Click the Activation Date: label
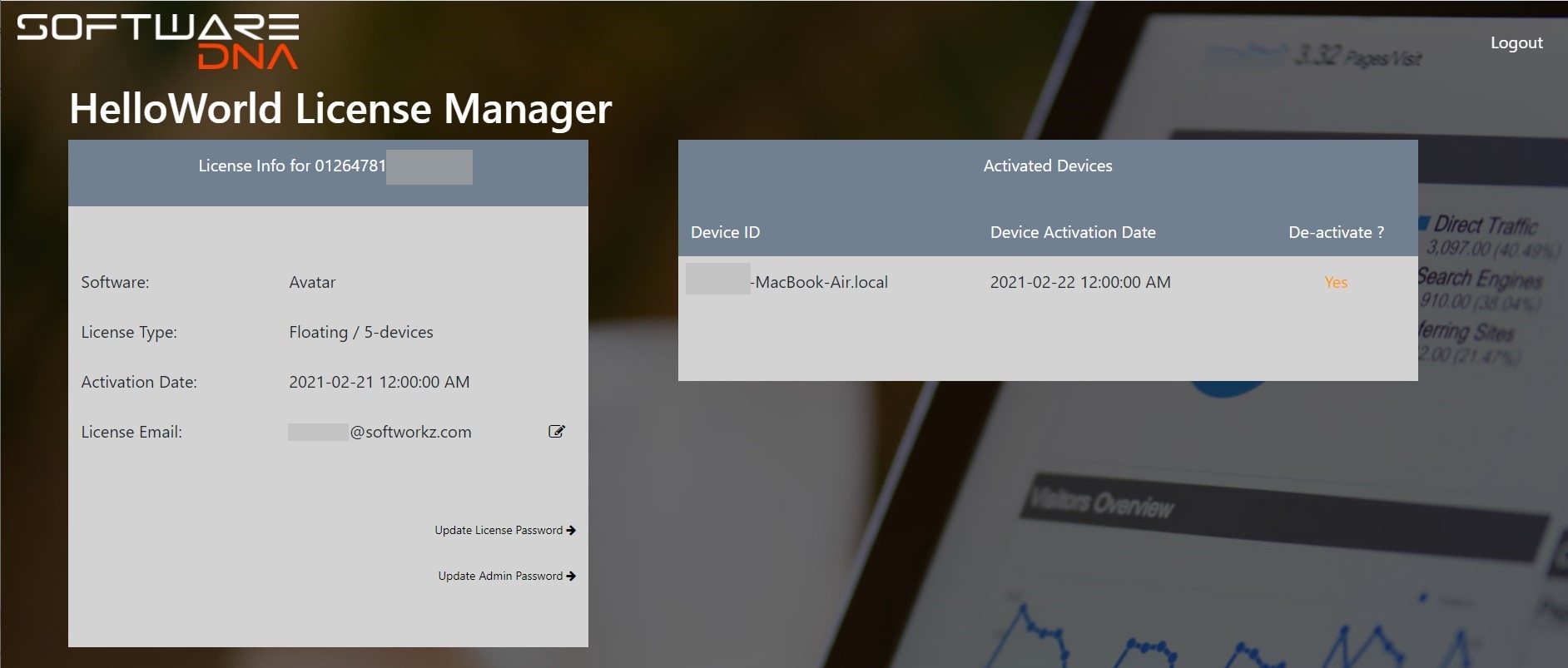This screenshot has height=668, width=1568. [139, 382]
